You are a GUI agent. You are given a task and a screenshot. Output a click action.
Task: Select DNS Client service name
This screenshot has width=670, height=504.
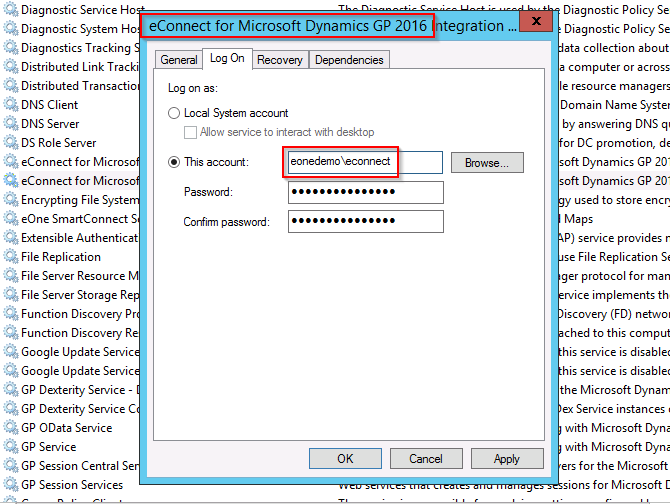click(50, 105)
